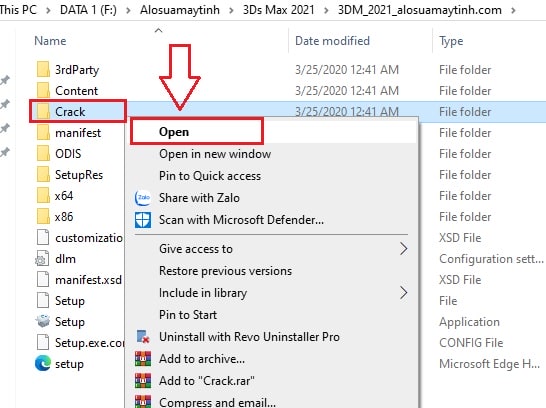The image size is (546, 408).
Task: Expand the Give access to submenu arrow
Action: click(403, 249)
